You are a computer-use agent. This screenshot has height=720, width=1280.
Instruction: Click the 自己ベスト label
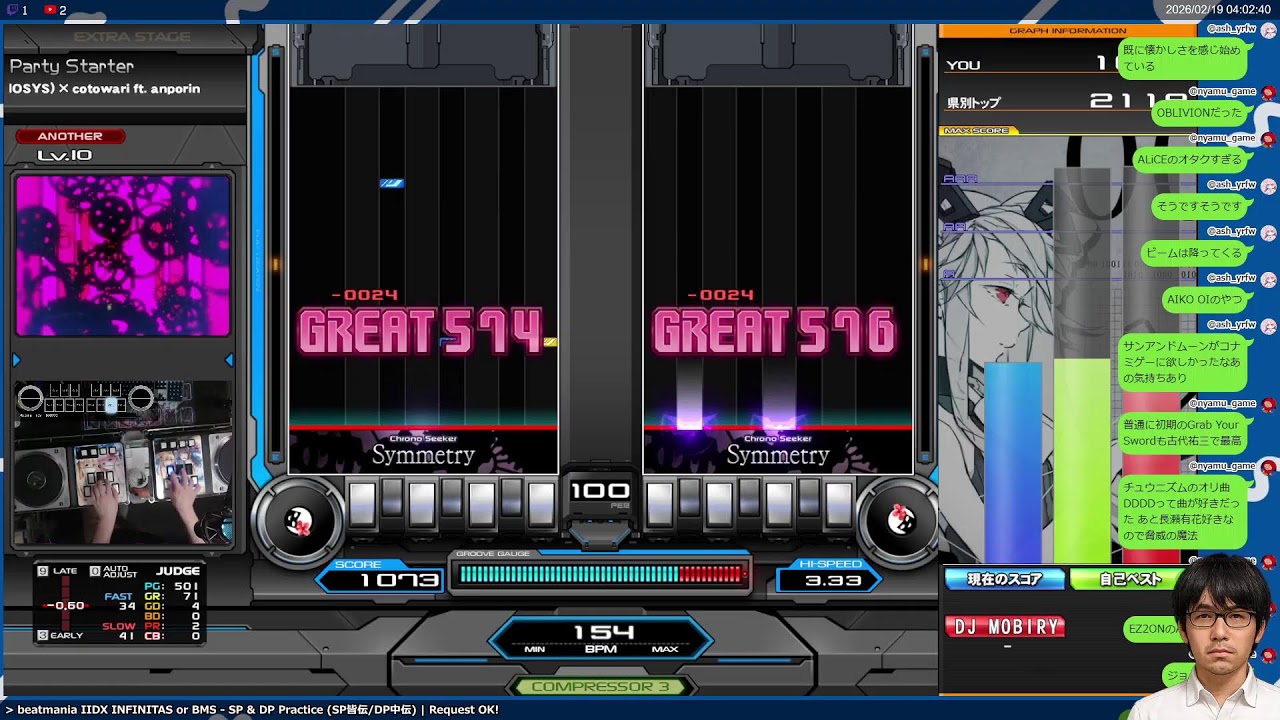1130,579
